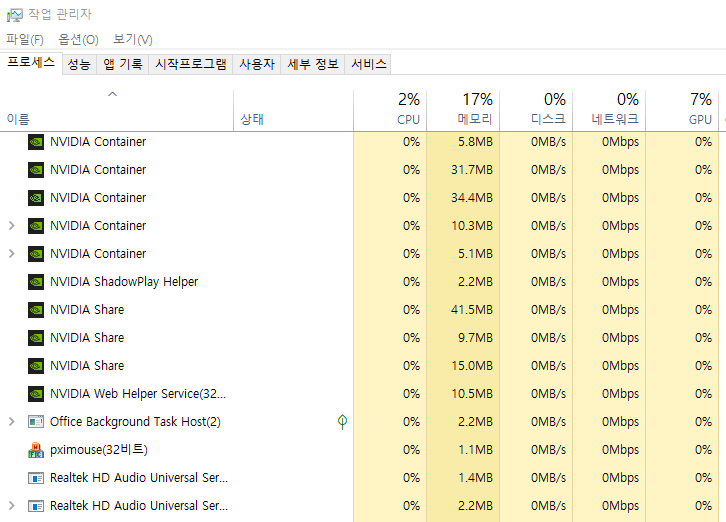726x522 pixels.
Task: Sort by the 메모리 column header
Action: pos(463,110)
